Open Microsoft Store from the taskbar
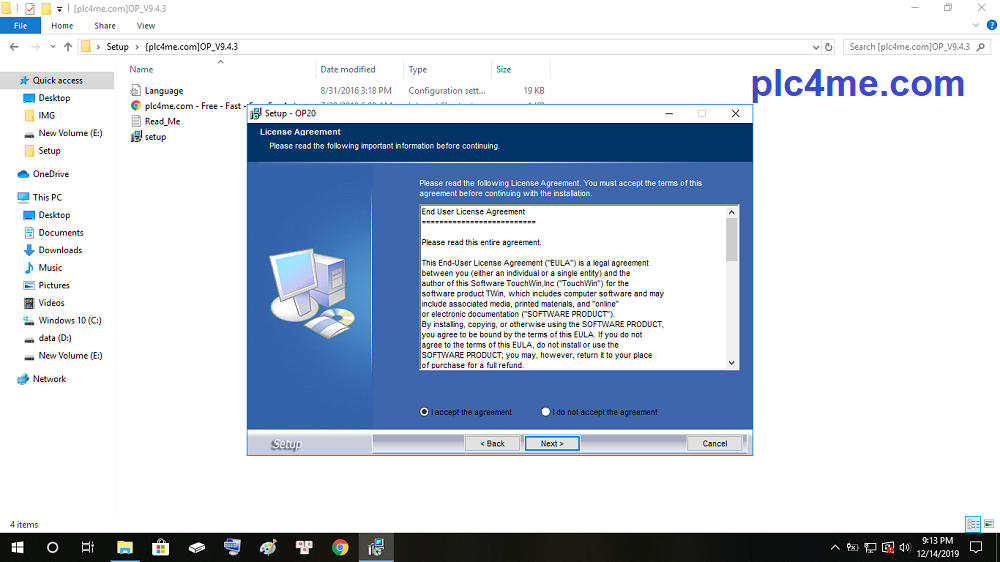The width and height of the screenshot is (1000, 562). click(x=160, y=547)
